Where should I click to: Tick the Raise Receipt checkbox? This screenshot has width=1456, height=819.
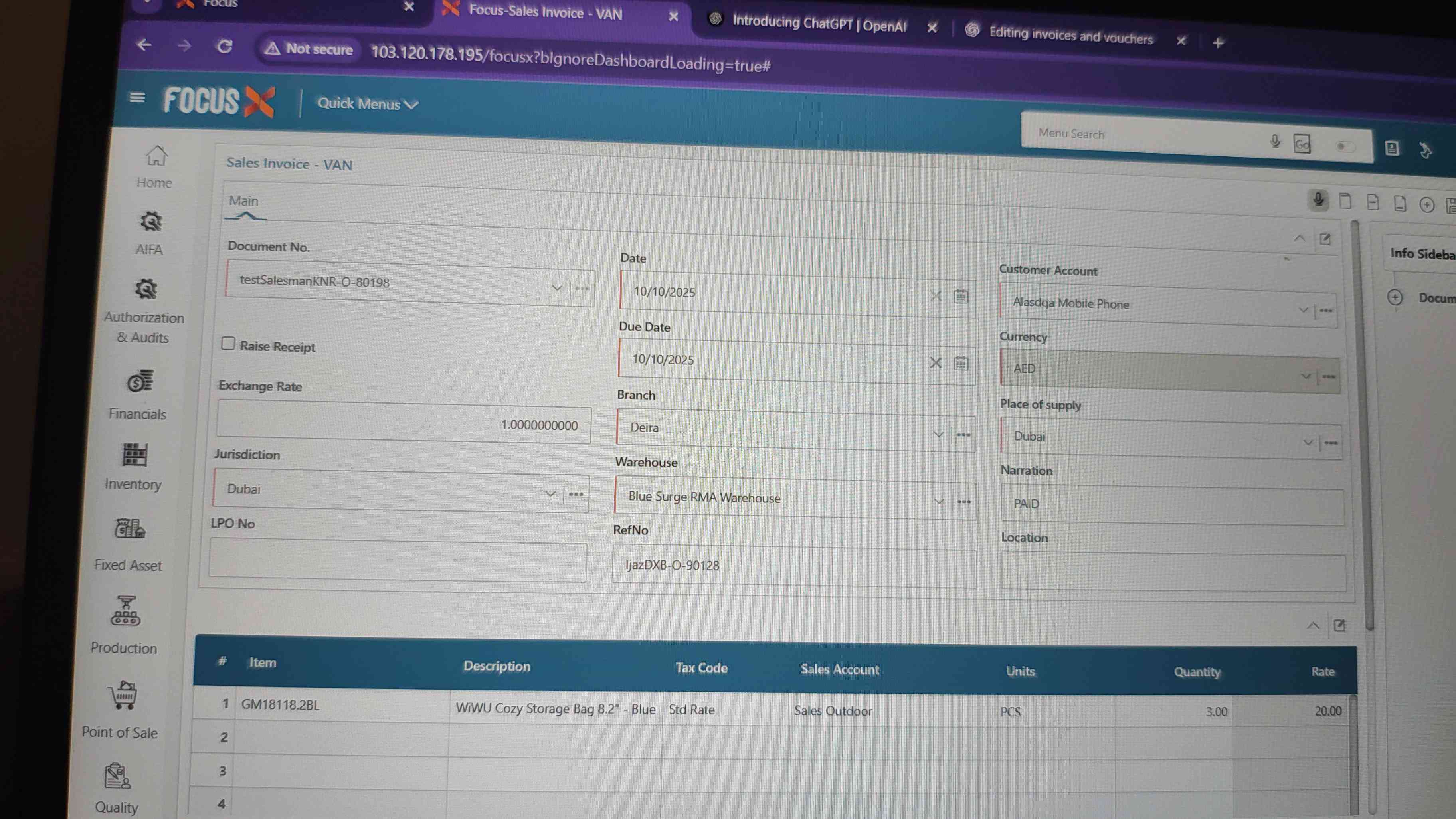coord(228,344)
